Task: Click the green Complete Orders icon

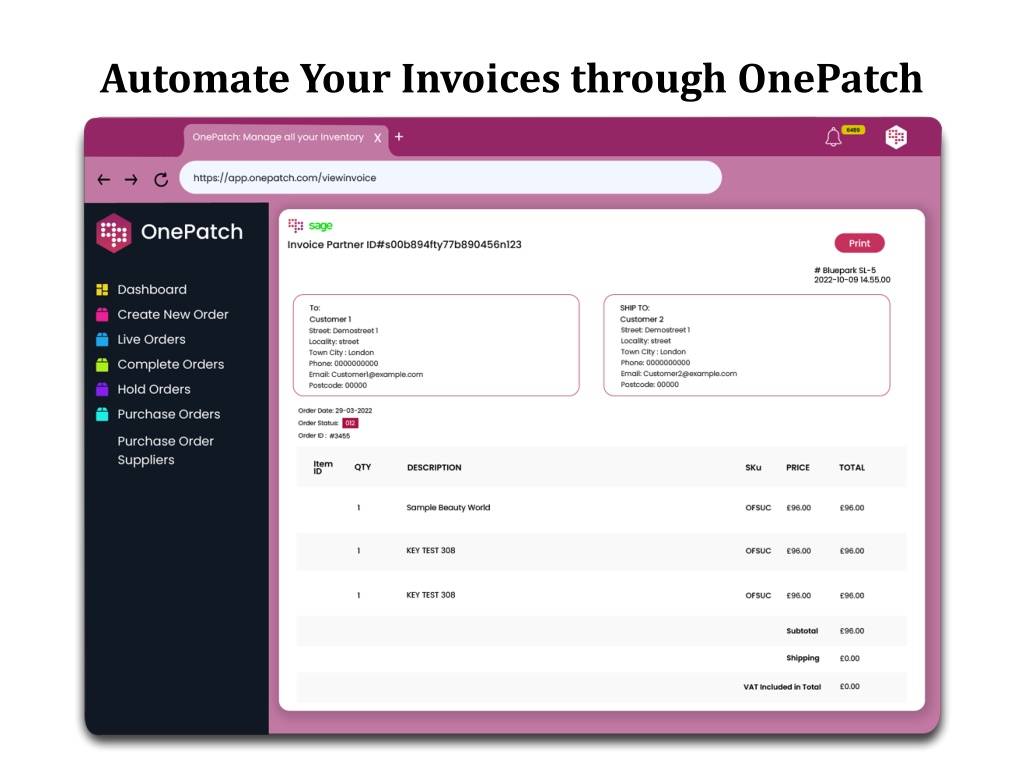Action: pyautogui.click(x=102, y=364)
